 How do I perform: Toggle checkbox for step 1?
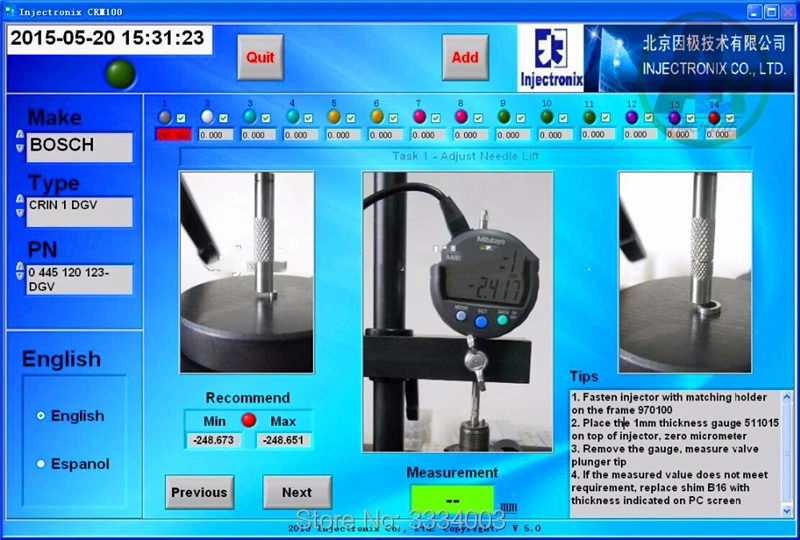click(181, 118)
